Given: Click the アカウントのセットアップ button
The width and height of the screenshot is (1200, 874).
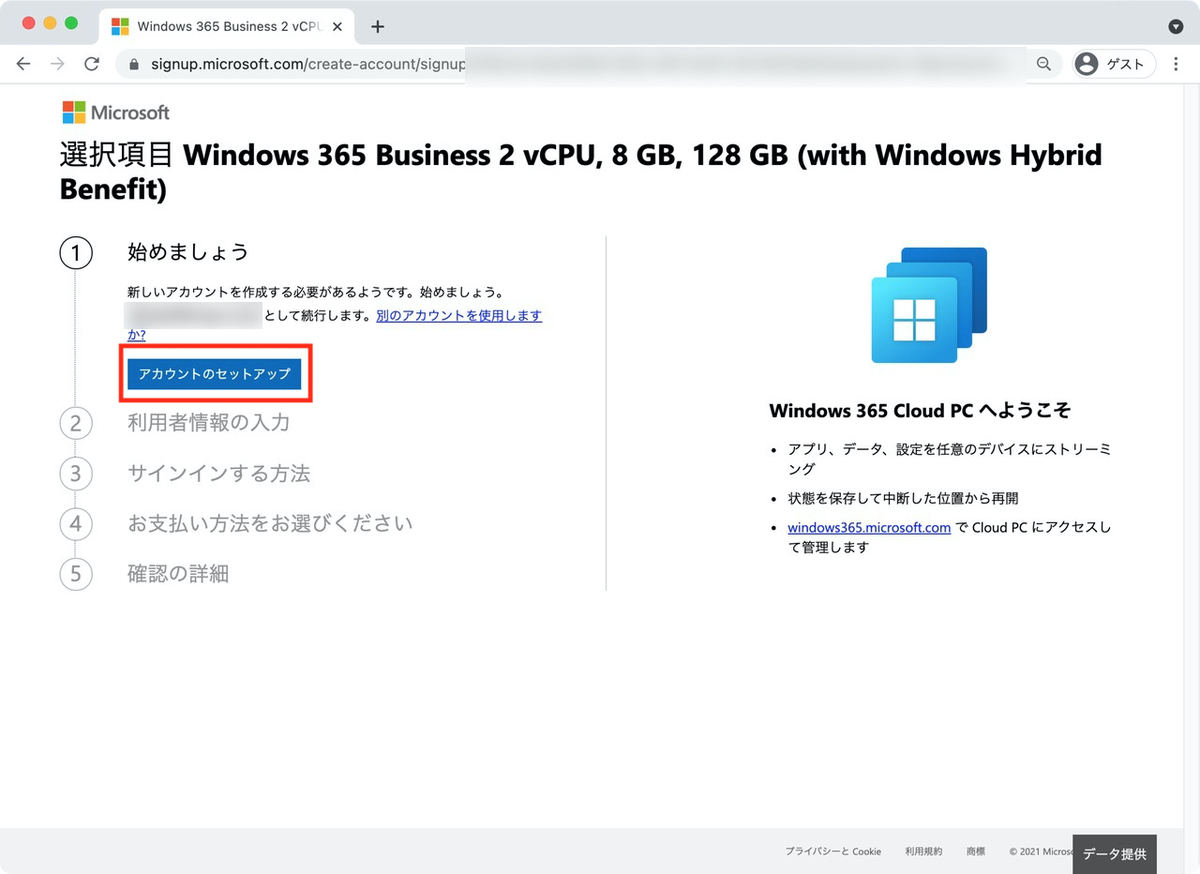Looking at the screenshot, I should pyautogui.click(x=214, y=373).
